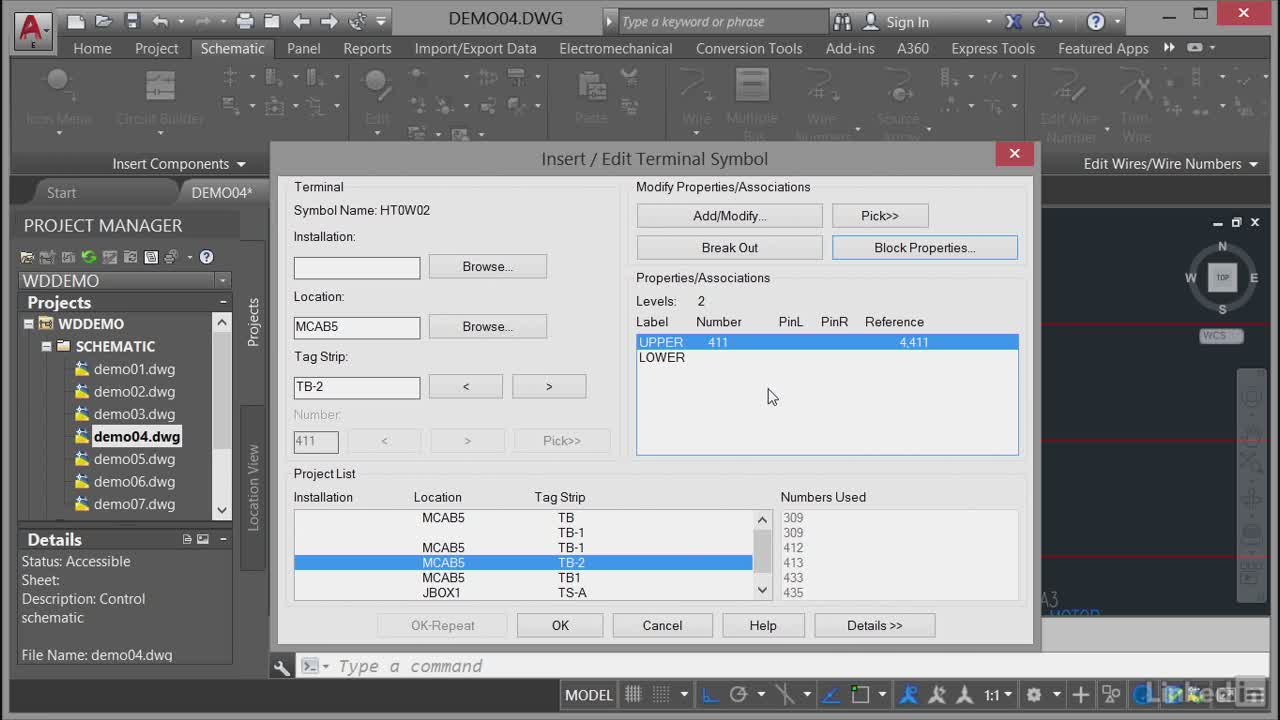Image resolution: width=1280 pixels, height=720 pixels.
Task: Click the Plot printer icon
Action: 245,21
